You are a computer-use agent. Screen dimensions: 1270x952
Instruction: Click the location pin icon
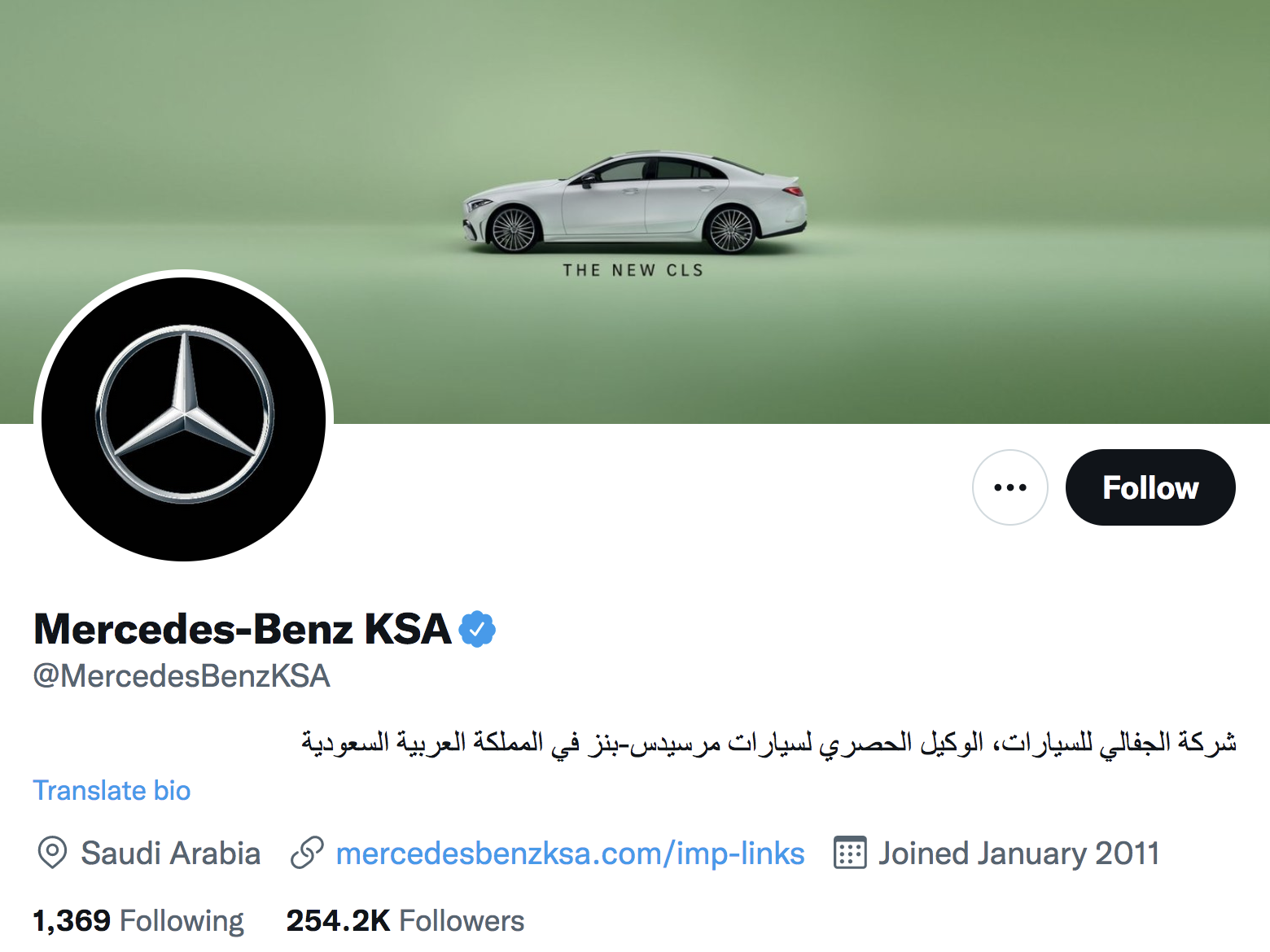coord(52,853)
